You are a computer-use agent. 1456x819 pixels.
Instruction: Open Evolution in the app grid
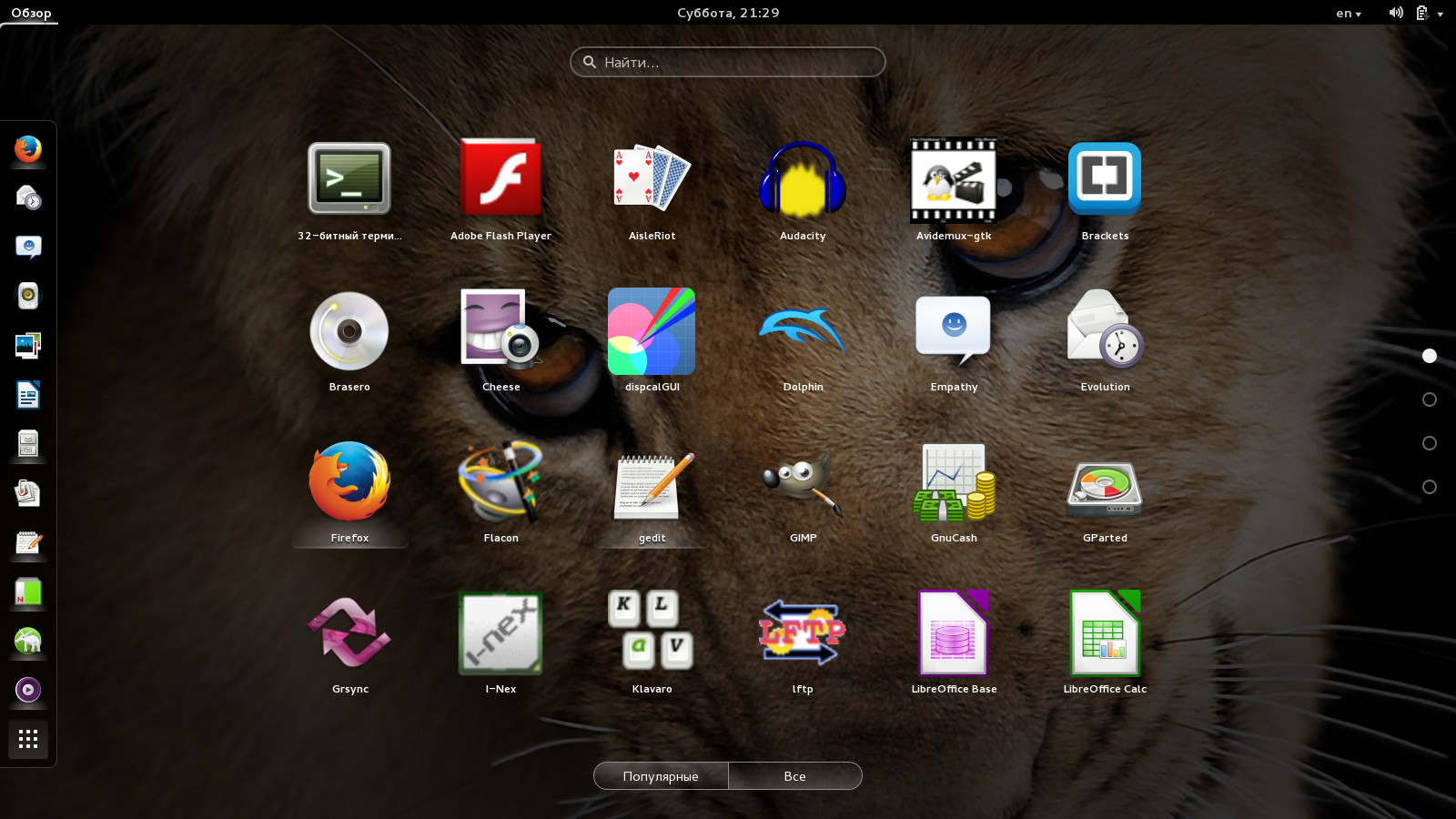[1105, 330]
